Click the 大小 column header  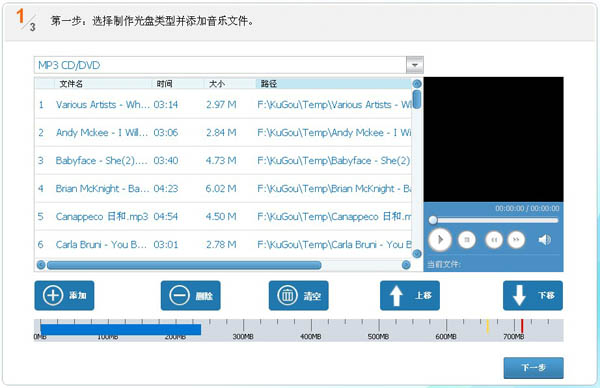tap(217, 84)
